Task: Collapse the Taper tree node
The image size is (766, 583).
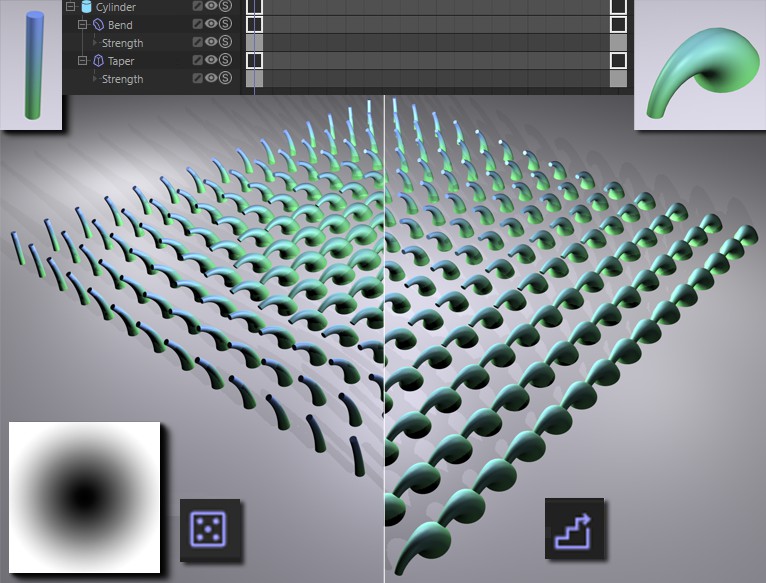Action: pos(83,61)
